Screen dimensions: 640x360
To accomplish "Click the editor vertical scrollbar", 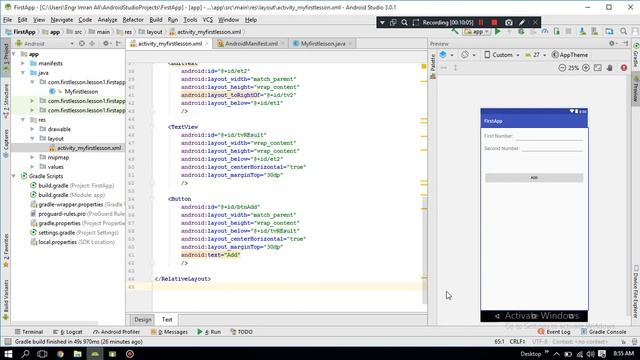I will click(424, 250).
